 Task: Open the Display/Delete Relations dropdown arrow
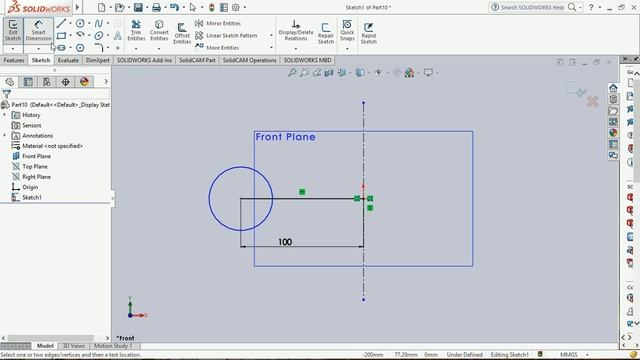[x=296, y=49]
